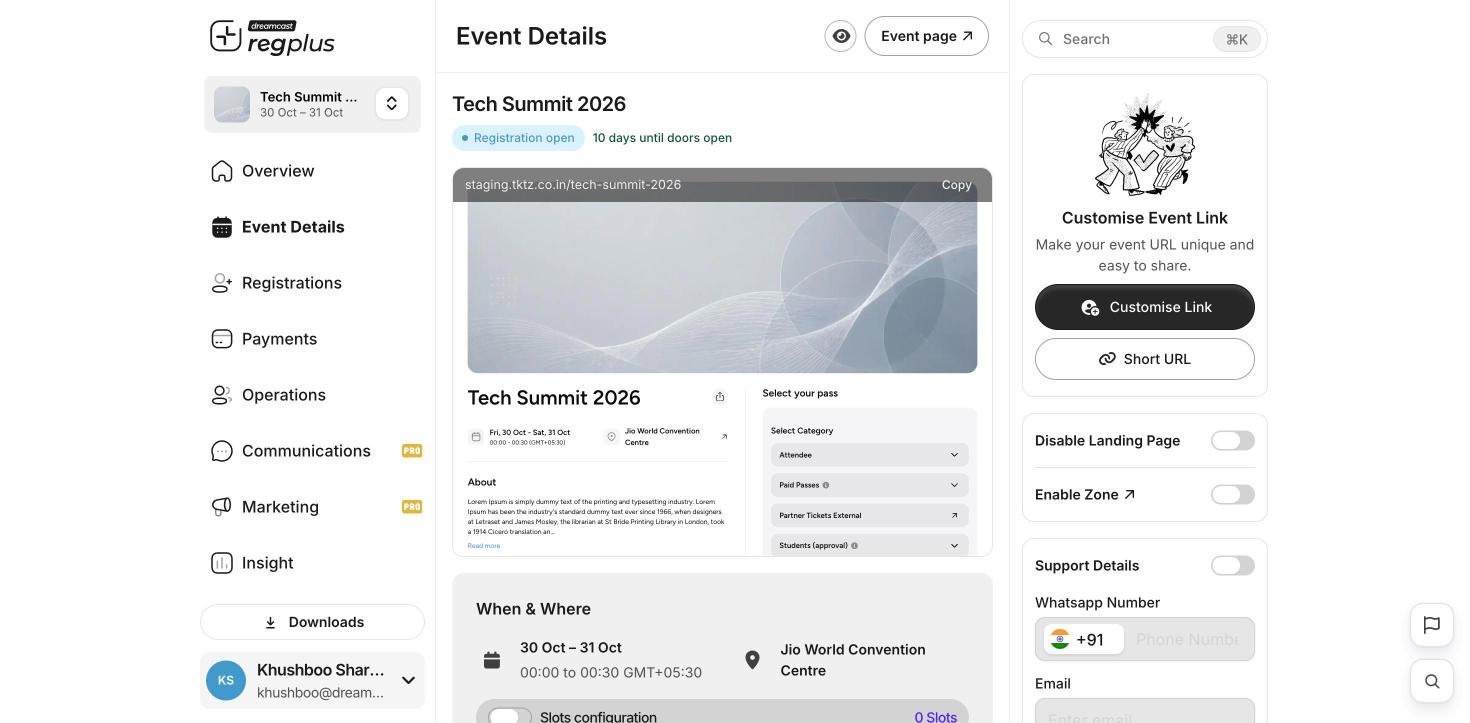1470x723 pixels.
Task: Toggle Slots configuration switch
Action: [x=510, y=716]
